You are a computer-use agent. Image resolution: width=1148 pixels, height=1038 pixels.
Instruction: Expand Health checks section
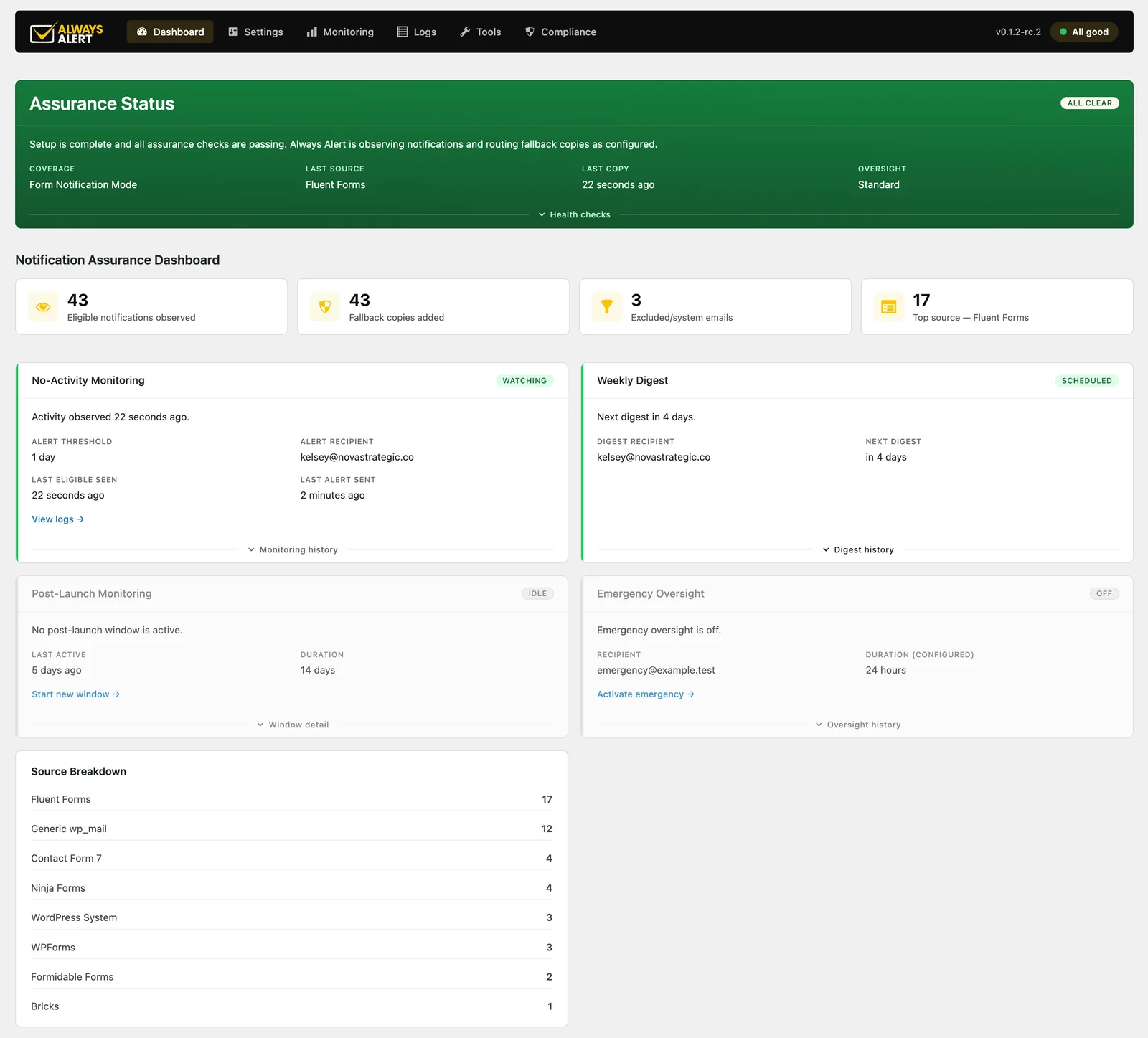574,214
